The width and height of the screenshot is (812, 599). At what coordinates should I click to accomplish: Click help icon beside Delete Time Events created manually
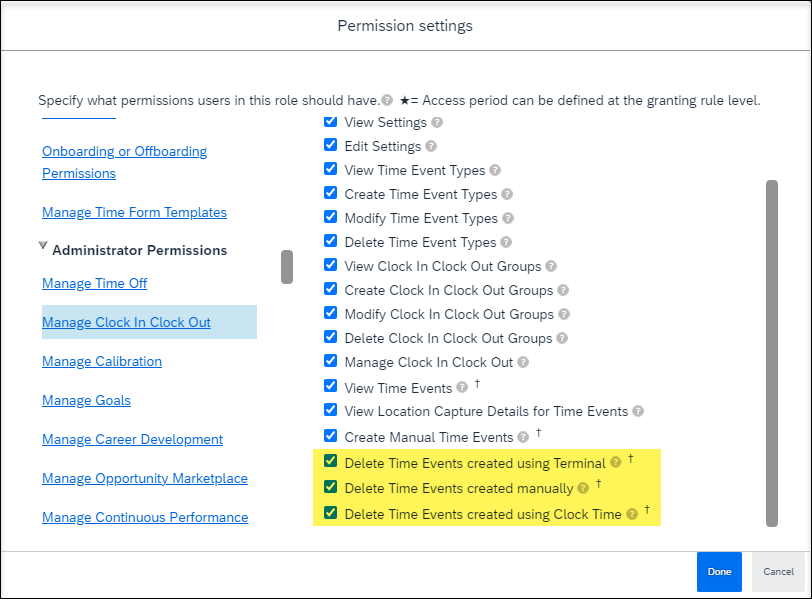click(x=583, y=488)
